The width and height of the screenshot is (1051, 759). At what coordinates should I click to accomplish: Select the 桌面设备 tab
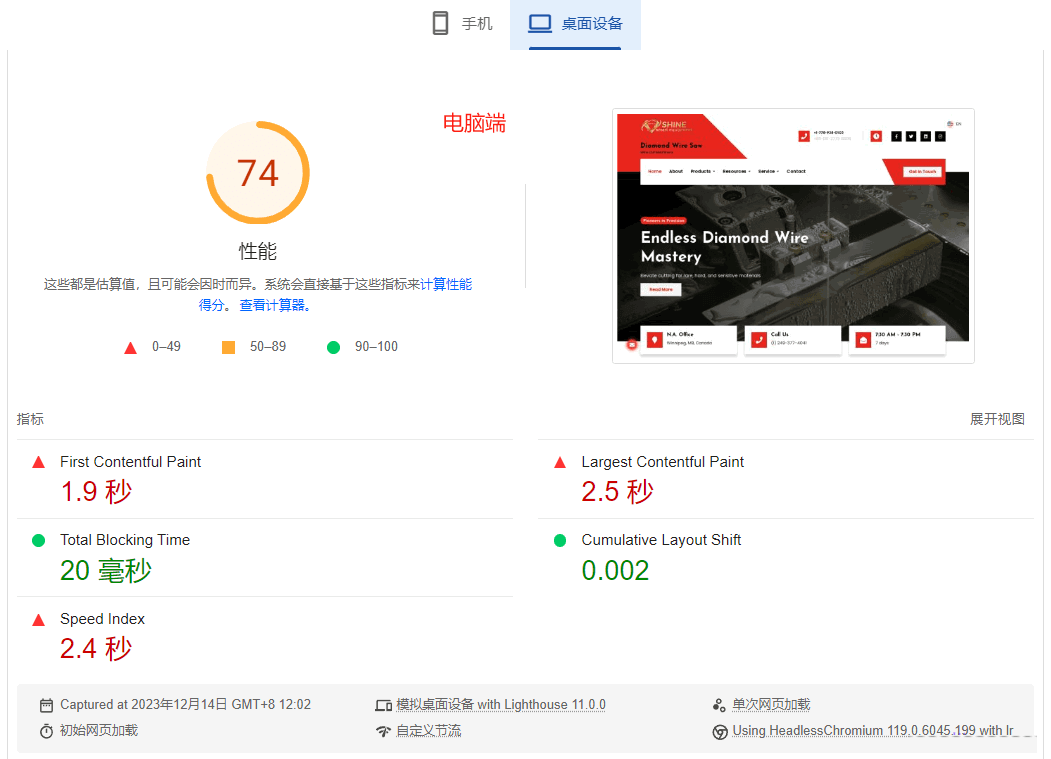575,24
